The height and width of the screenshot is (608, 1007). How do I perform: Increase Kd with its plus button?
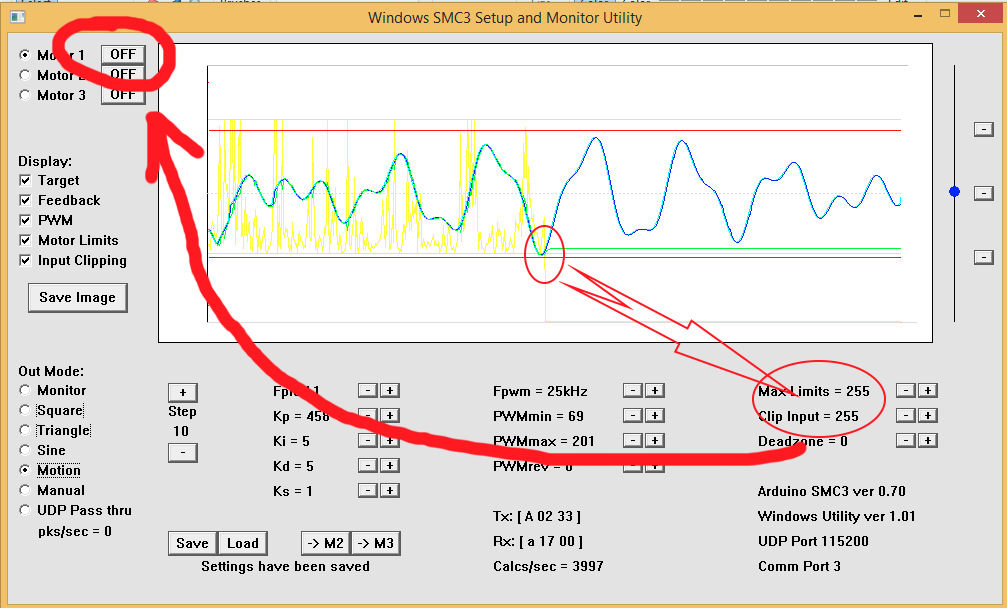390,465
